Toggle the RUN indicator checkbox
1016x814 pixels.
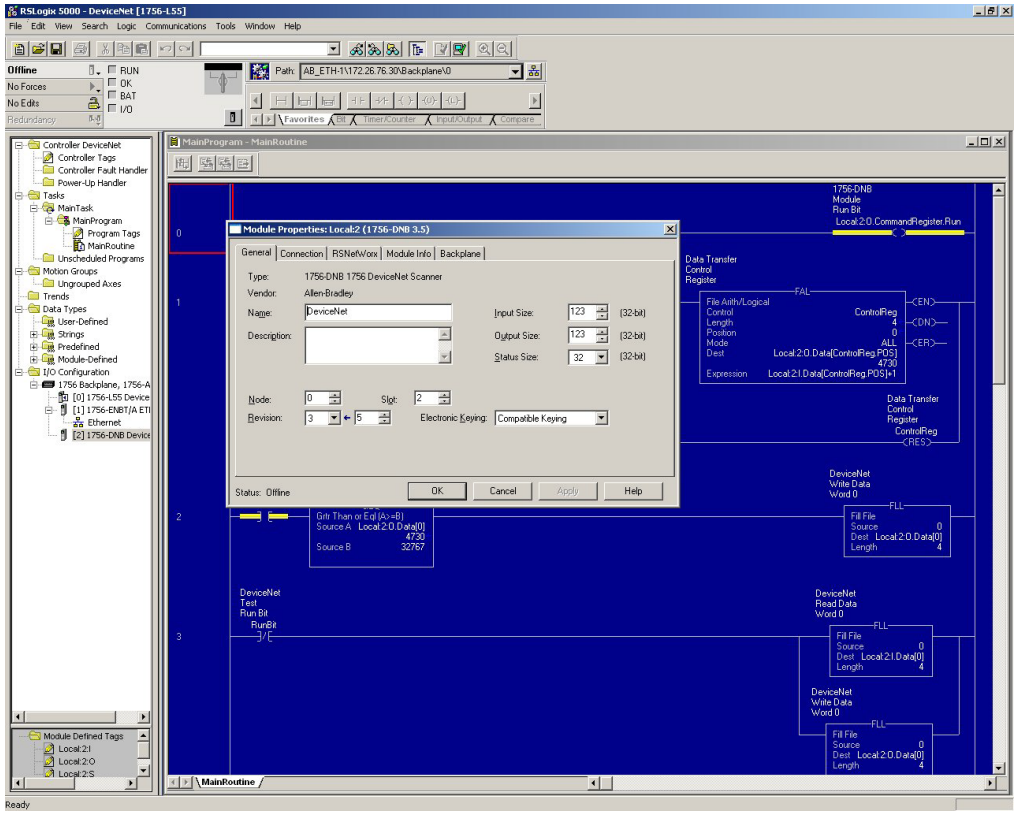click(113, 69)
